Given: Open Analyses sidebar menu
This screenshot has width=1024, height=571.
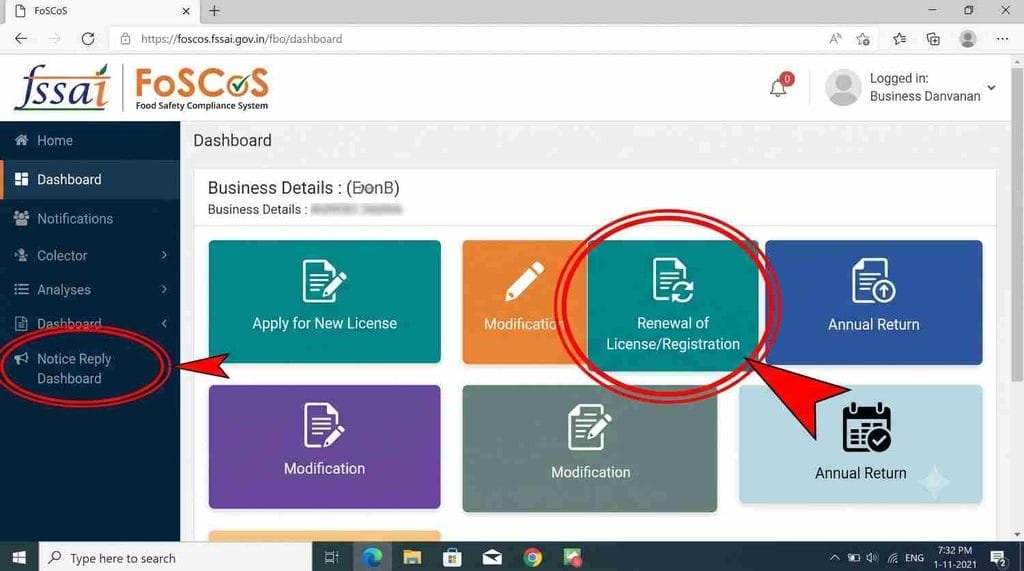Looking at the screenshot, I should [x=89, y=289].
